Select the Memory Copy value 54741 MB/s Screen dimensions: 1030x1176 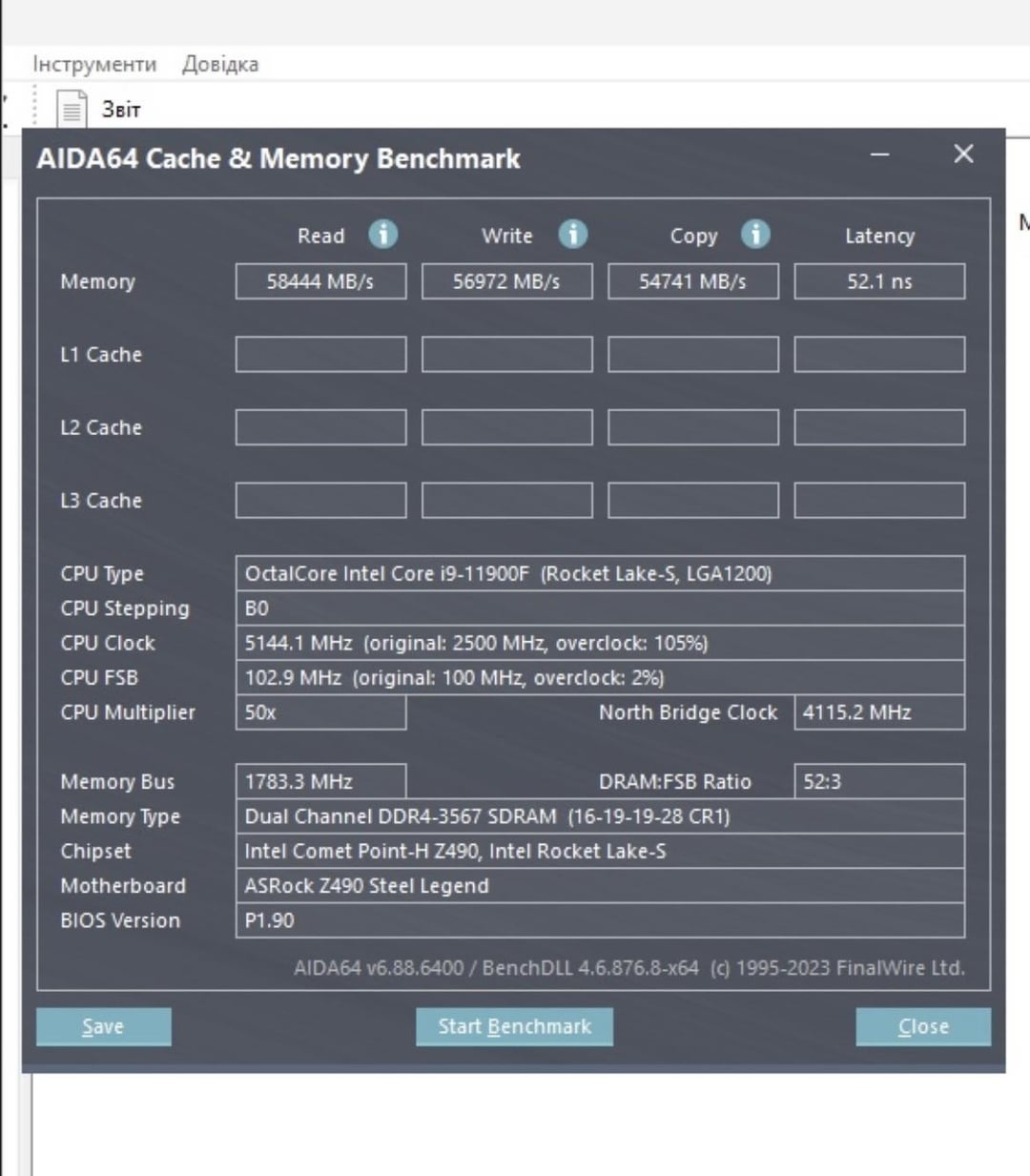point(692,281)
